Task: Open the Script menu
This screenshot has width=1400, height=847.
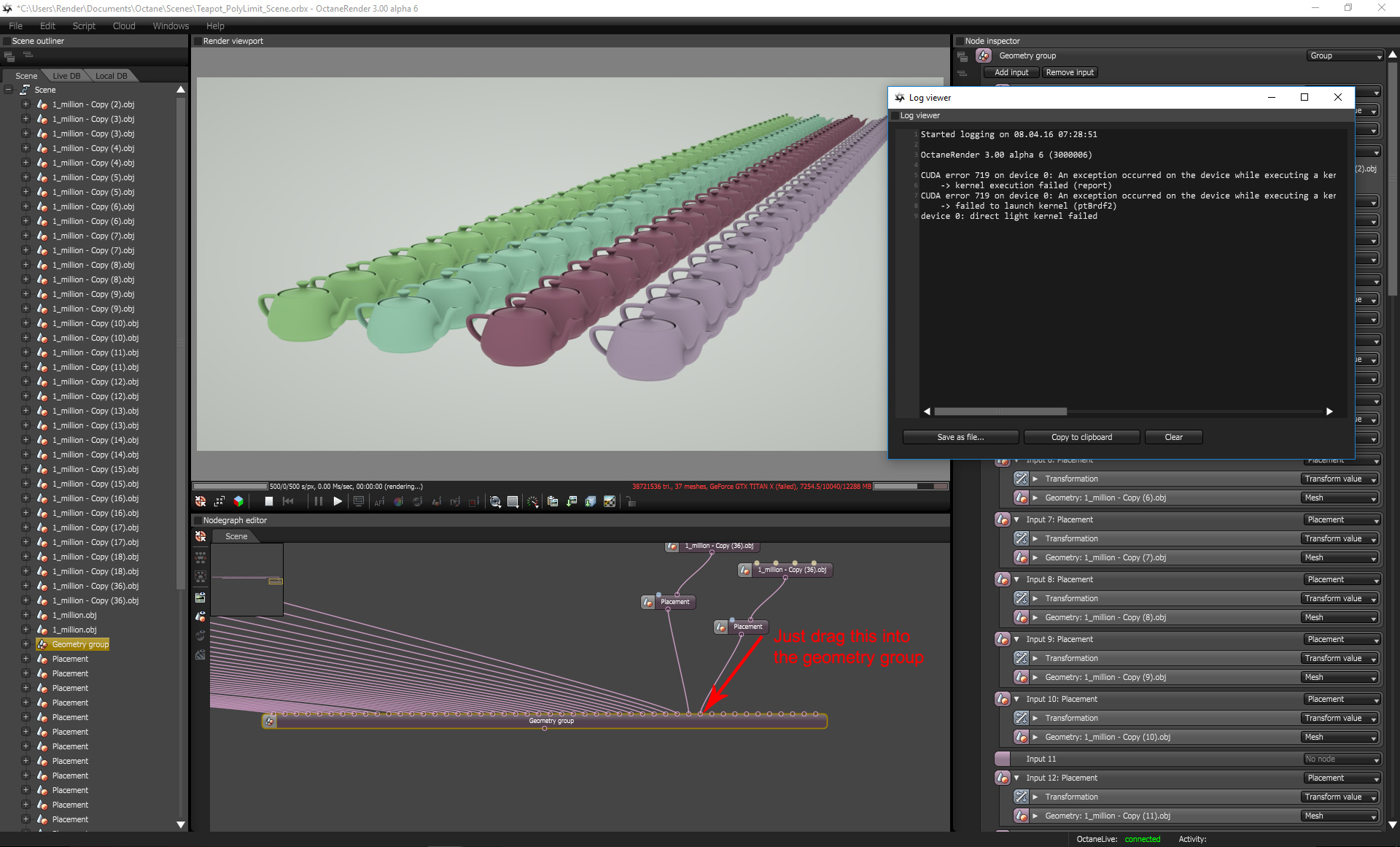Action: 84,26
